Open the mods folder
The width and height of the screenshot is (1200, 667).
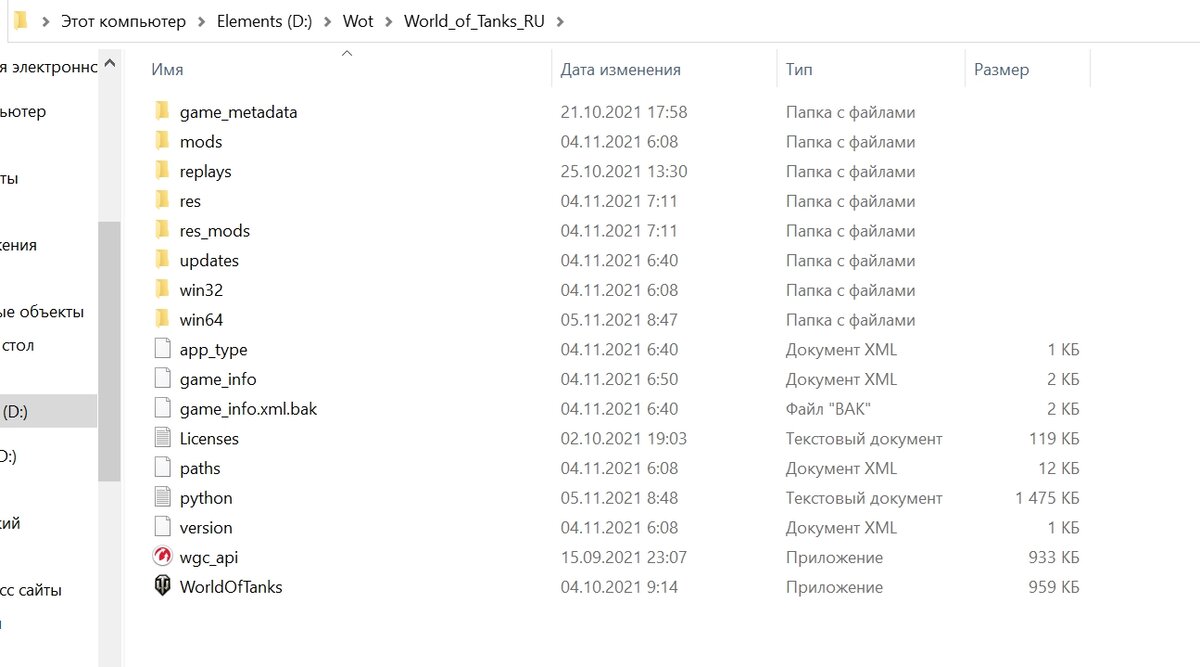(x=200, y=141)
